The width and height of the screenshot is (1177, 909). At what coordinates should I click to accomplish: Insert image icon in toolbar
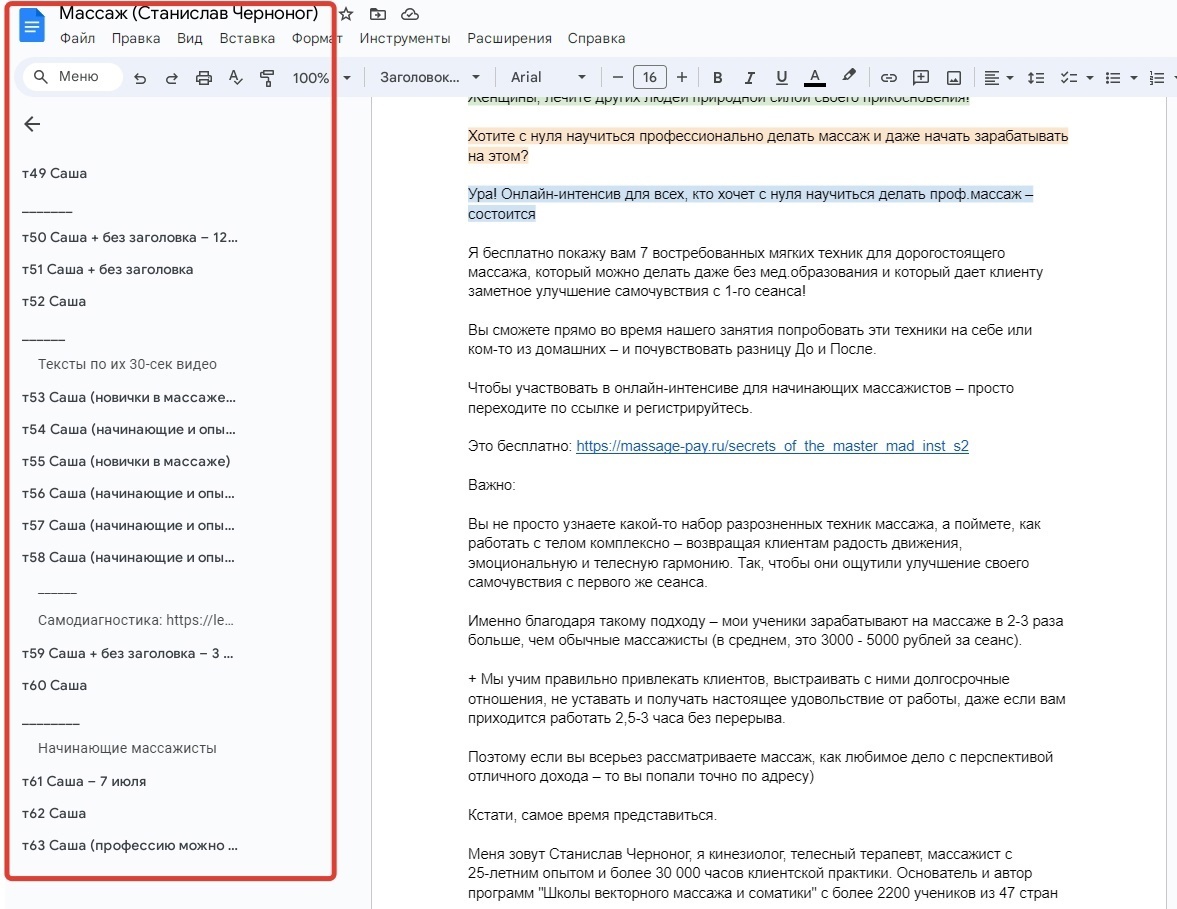953,77
